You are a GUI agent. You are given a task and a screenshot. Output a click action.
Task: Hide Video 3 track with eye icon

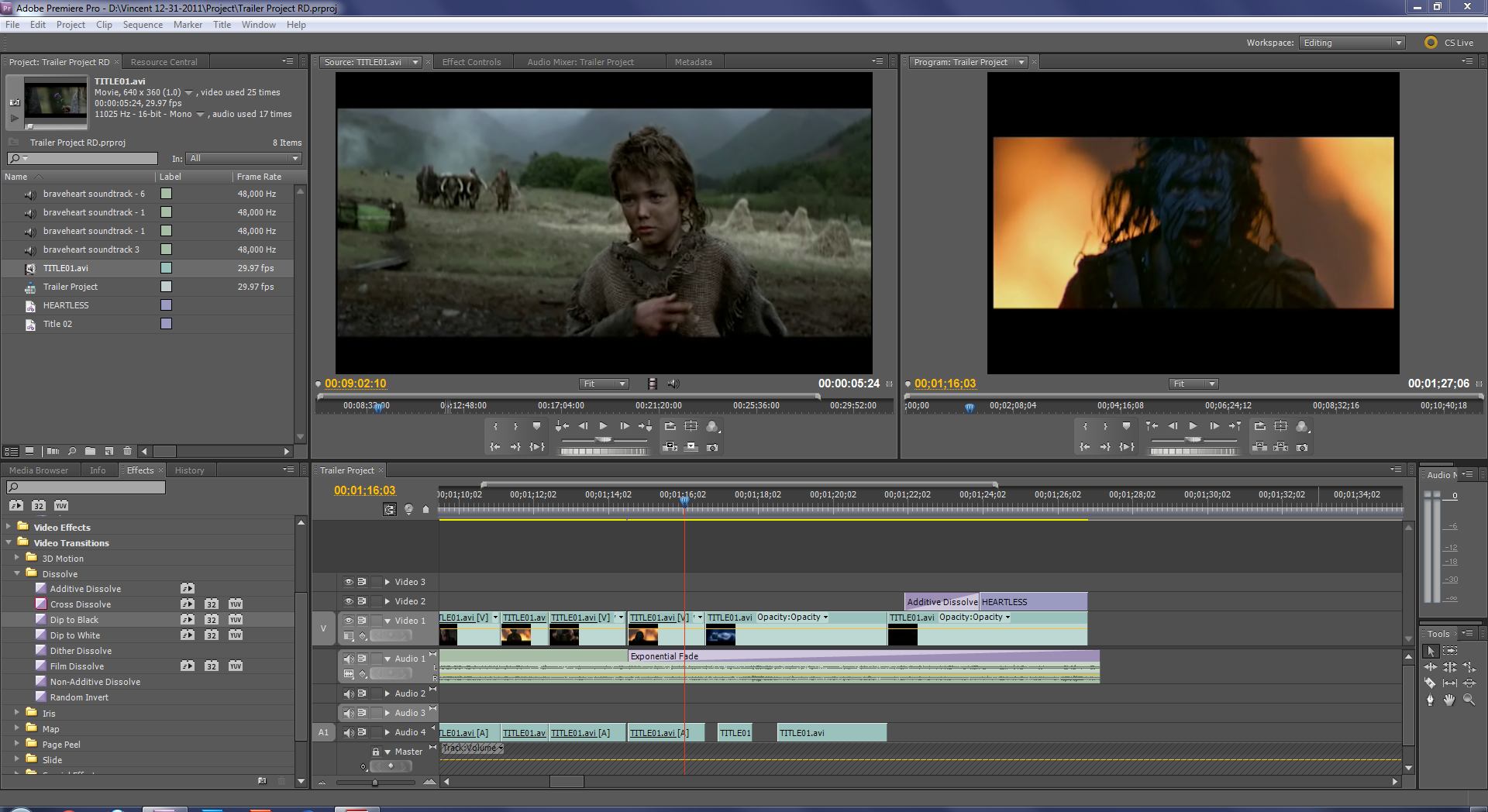349,582
